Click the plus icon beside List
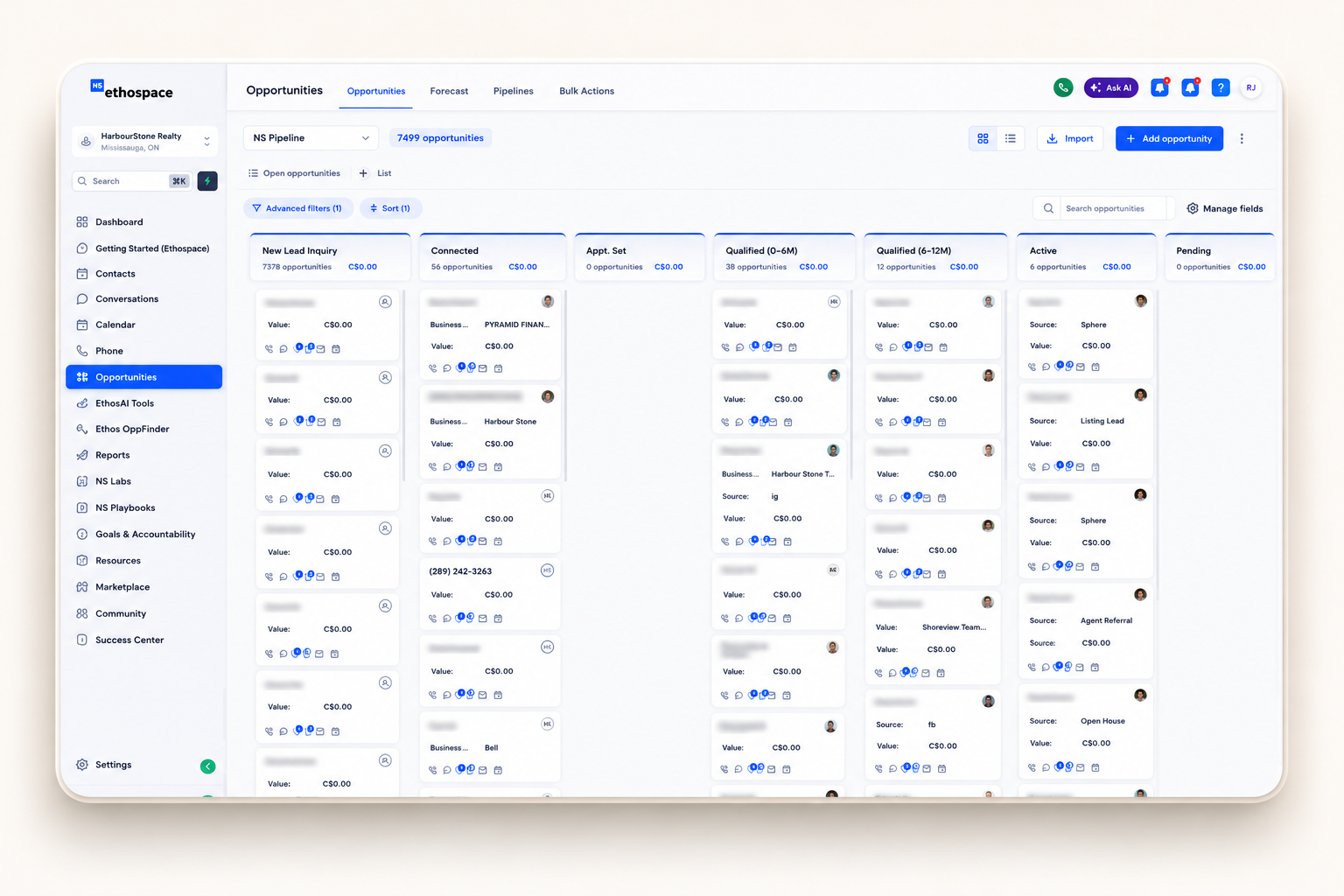Viewport: 1344px width, 896px height. [363, 173]
